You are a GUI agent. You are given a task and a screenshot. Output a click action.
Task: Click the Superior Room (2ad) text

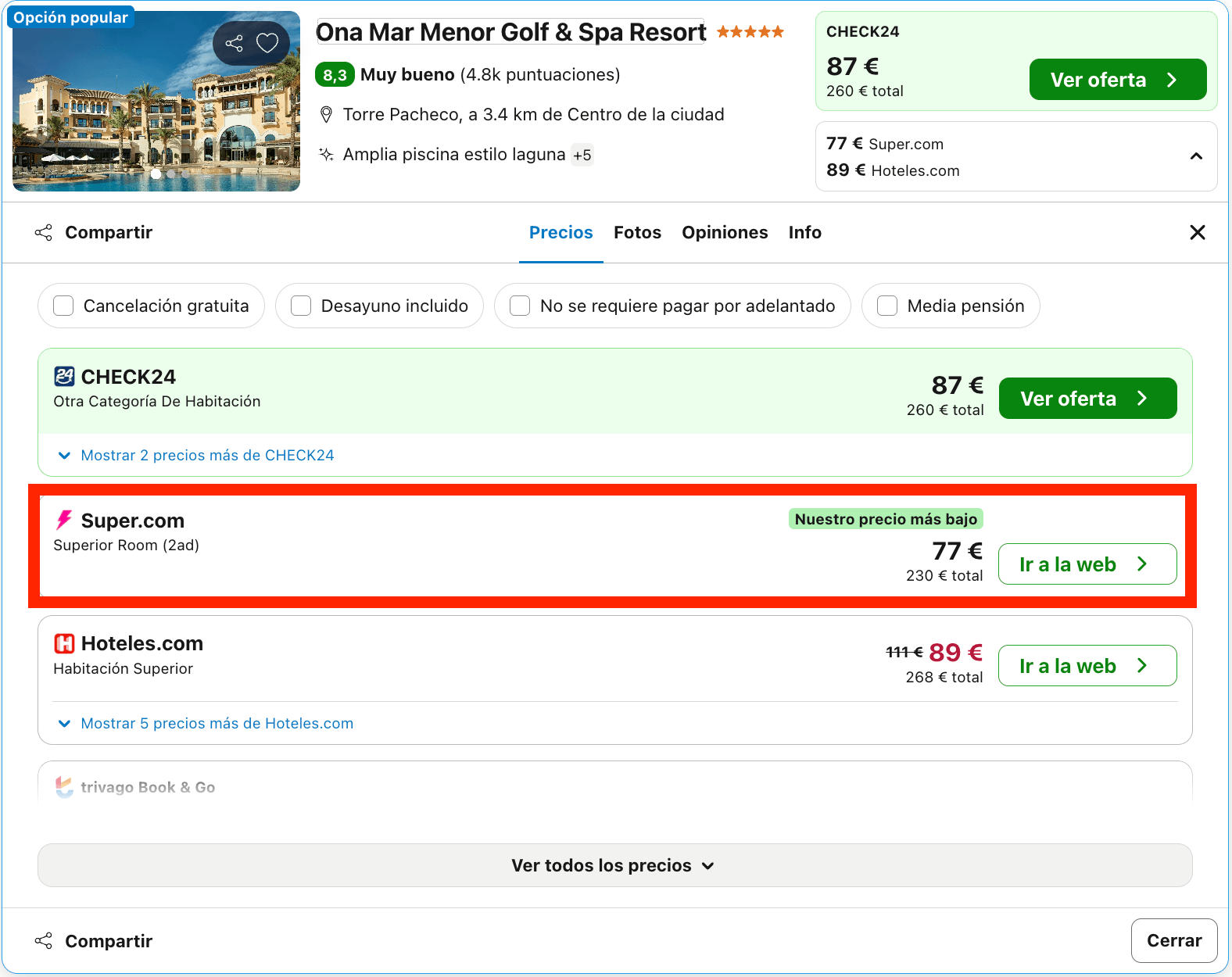point(127,546)
